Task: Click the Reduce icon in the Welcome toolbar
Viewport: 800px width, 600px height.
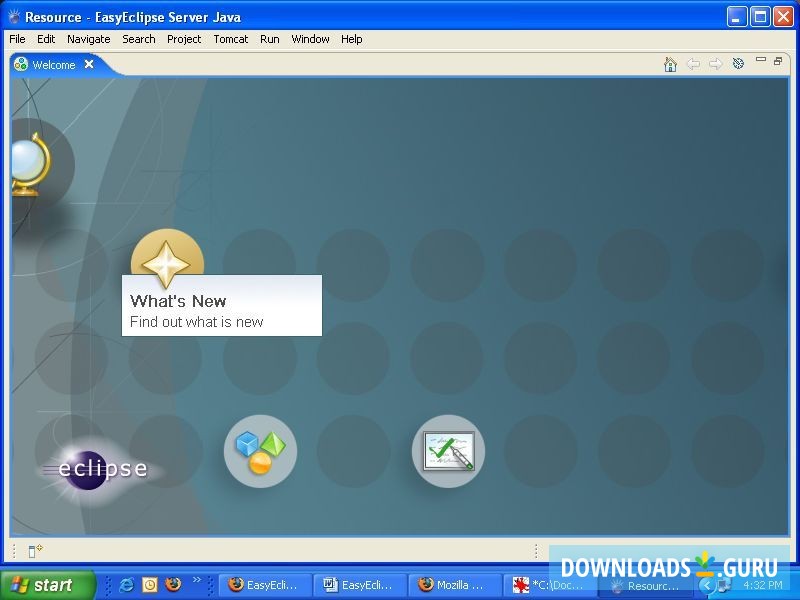Action: pyautogui.click(x=738, y=64)
